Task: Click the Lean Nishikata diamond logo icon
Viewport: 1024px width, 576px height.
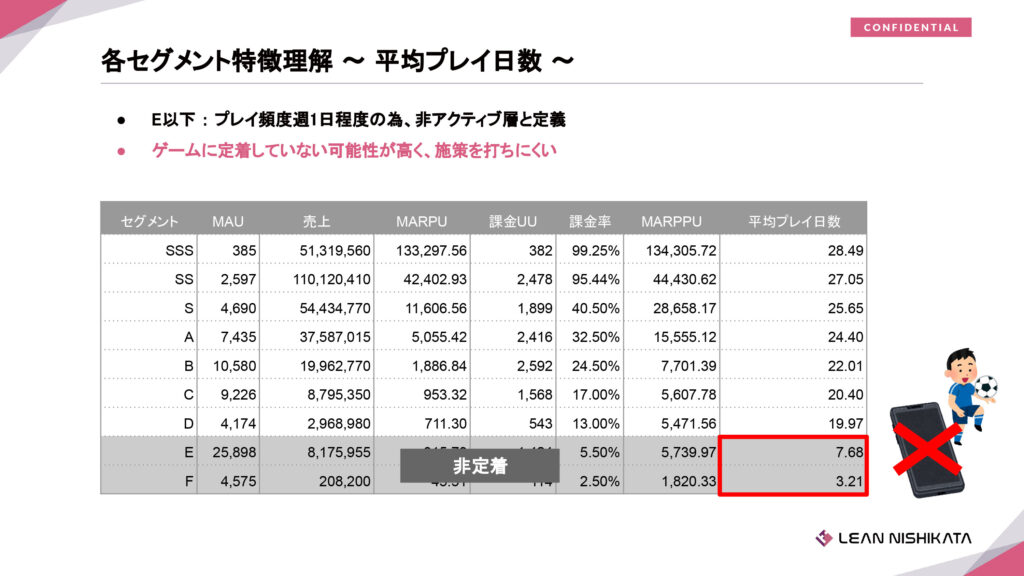Action: point(824,538)
